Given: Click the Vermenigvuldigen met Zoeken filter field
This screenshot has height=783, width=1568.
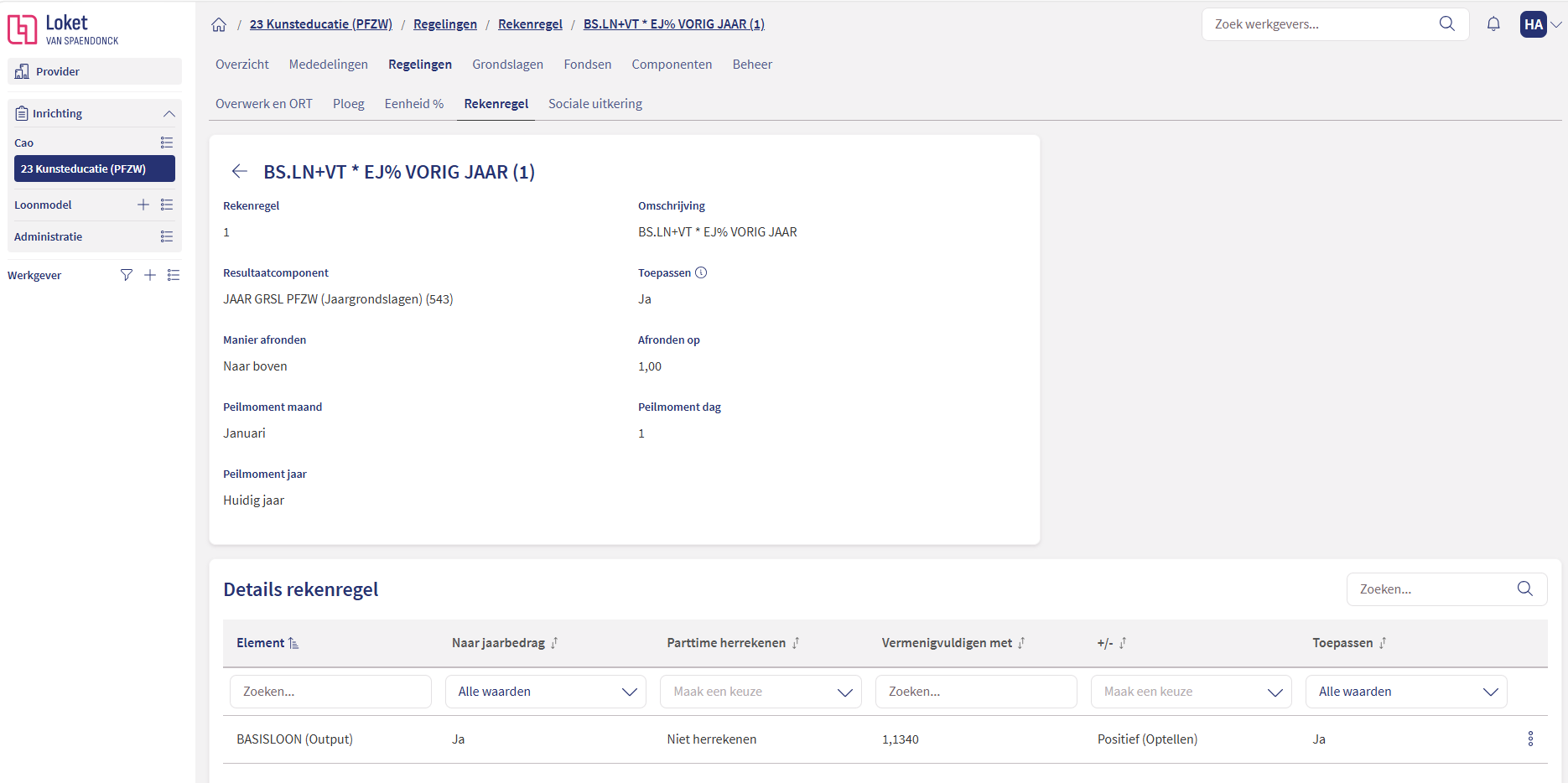Looking at the screenshot, I should coord(976,692).
